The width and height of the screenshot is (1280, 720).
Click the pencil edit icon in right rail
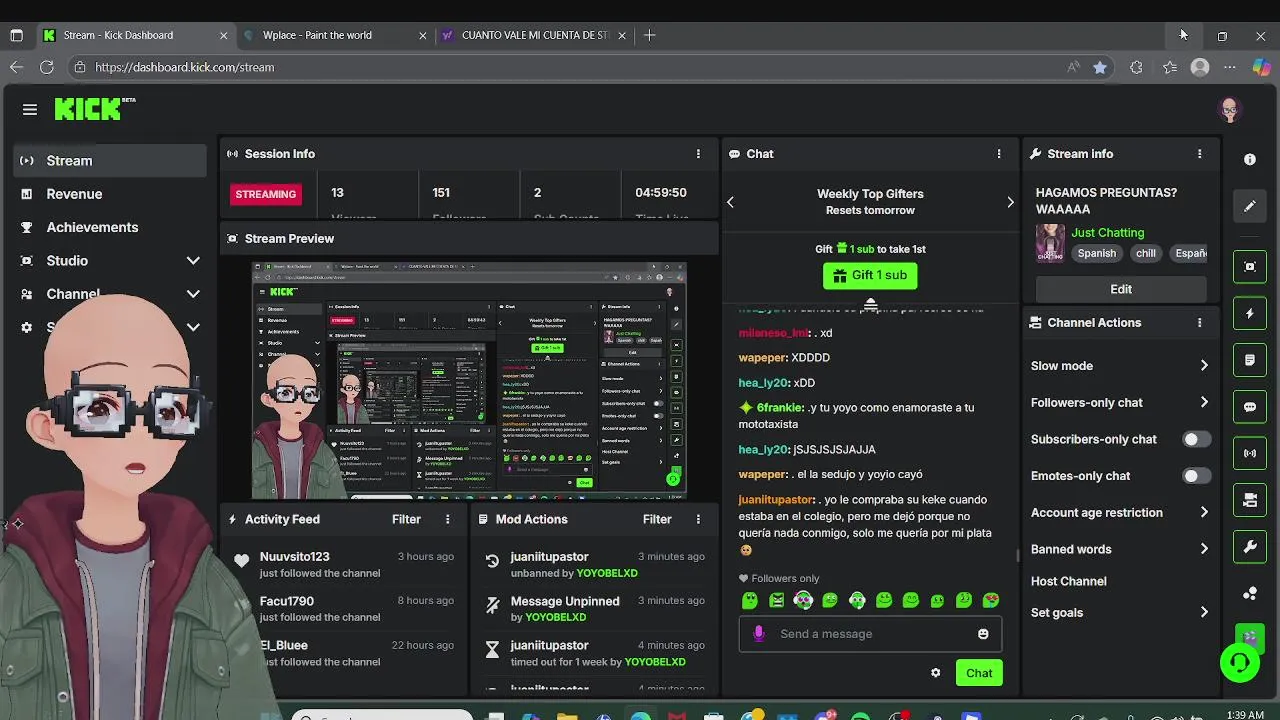[x=1250, y=207]
